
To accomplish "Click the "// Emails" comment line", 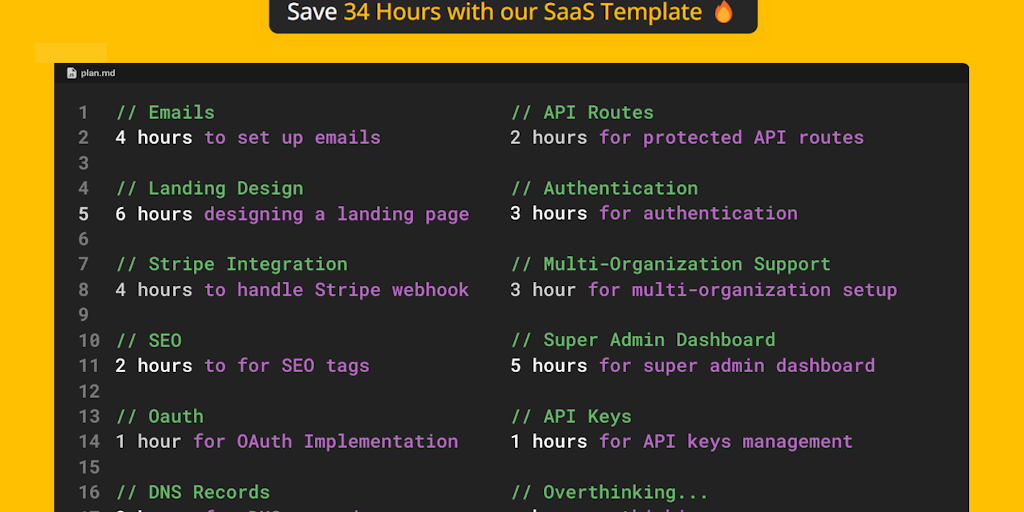I will (165, 112).
